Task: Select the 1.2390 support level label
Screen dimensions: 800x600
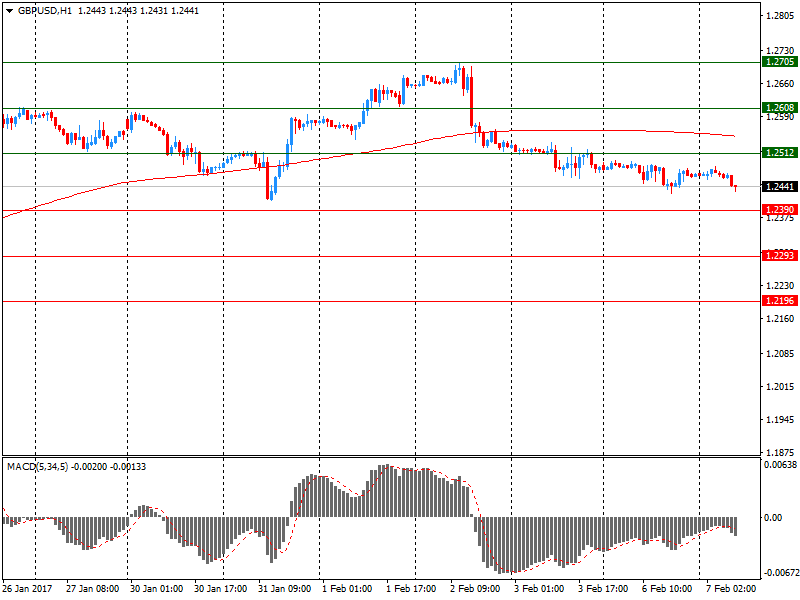Action: click(780, 210)
